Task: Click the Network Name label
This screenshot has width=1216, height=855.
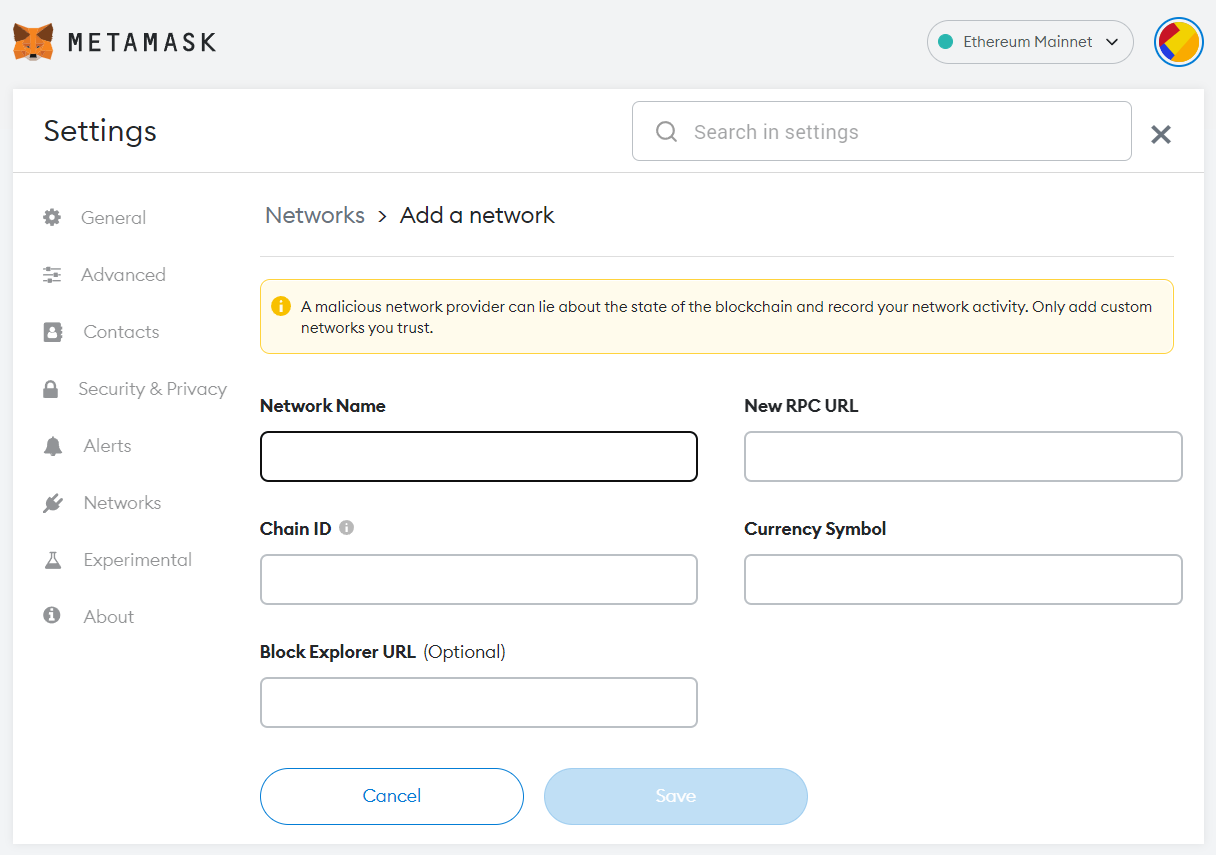Action: point(323,406)
